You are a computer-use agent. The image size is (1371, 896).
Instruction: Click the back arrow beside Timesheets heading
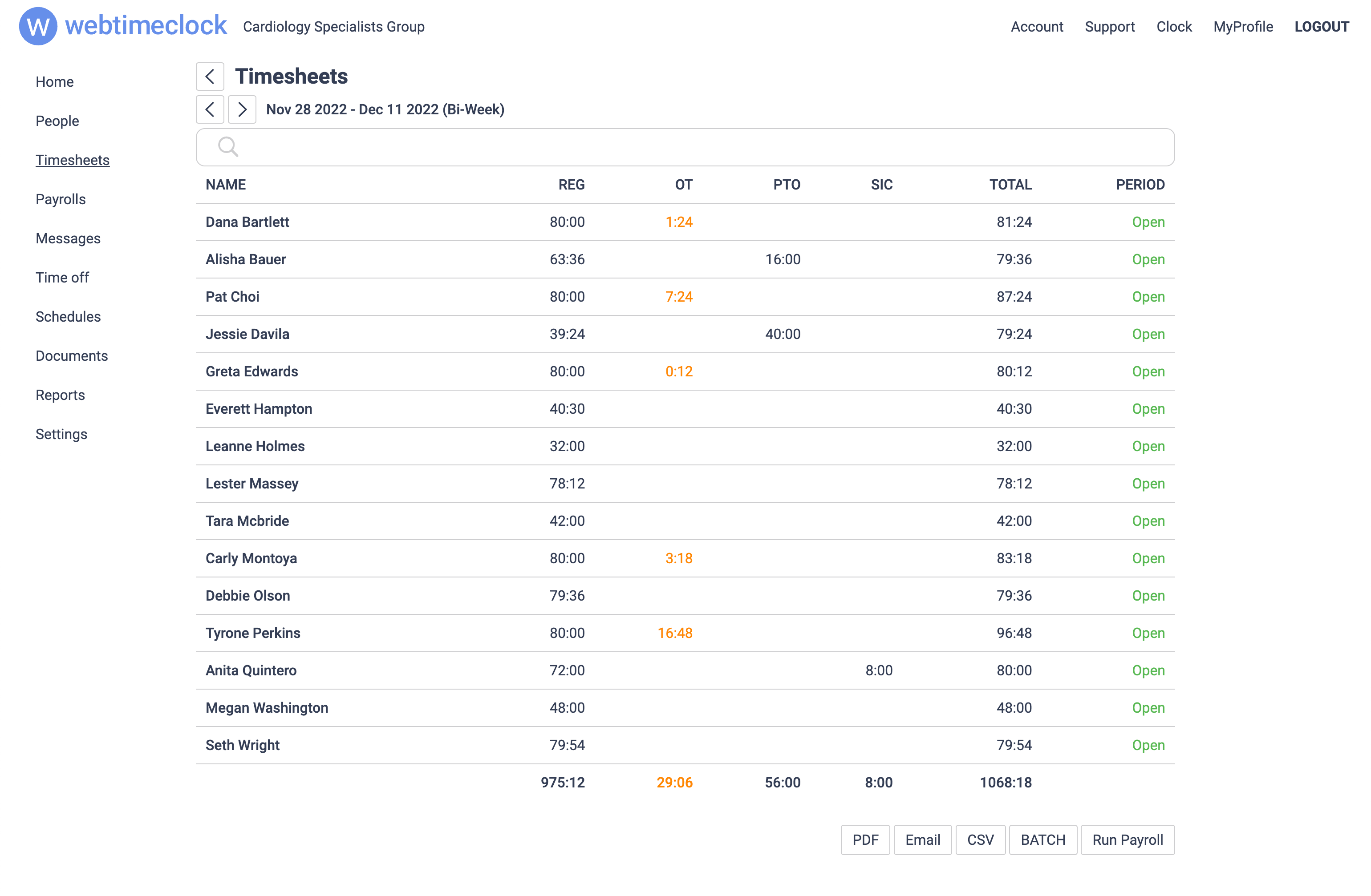click(210, 76)
